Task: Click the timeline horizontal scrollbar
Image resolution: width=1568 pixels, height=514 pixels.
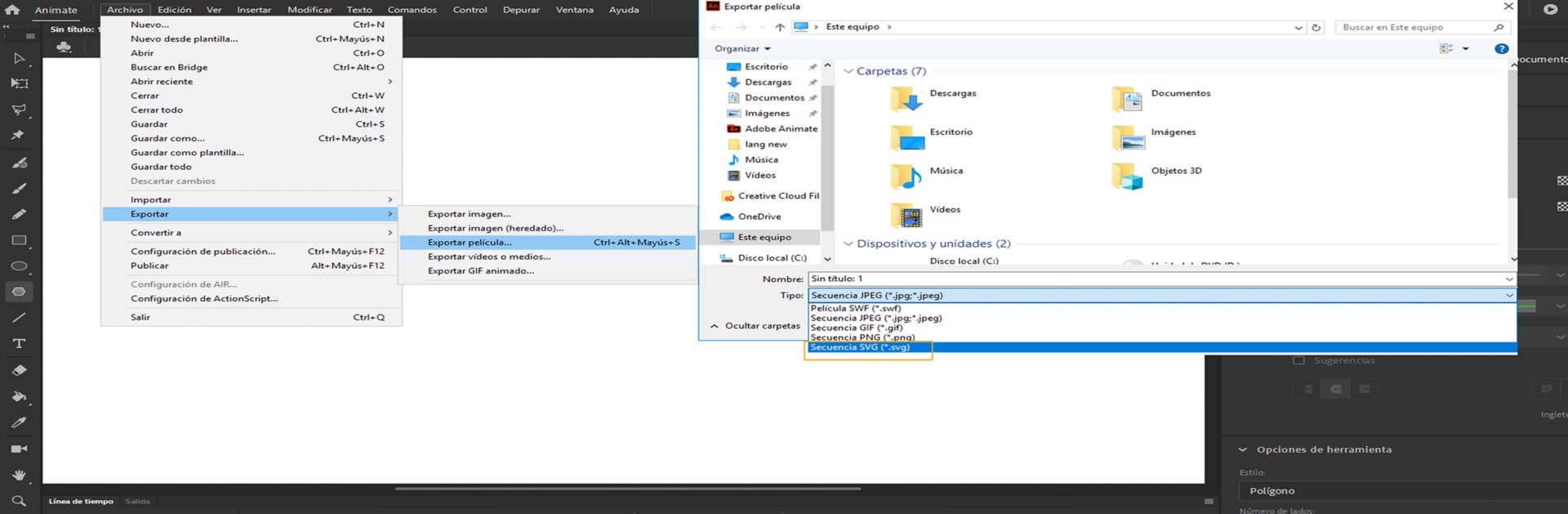Action: 627,489
